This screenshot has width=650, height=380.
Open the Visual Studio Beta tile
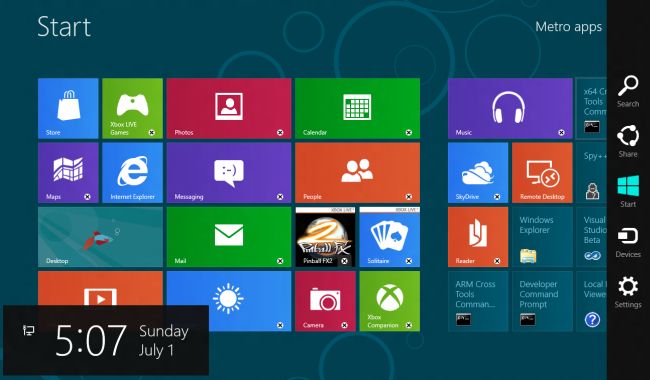[x=592, y=237]
